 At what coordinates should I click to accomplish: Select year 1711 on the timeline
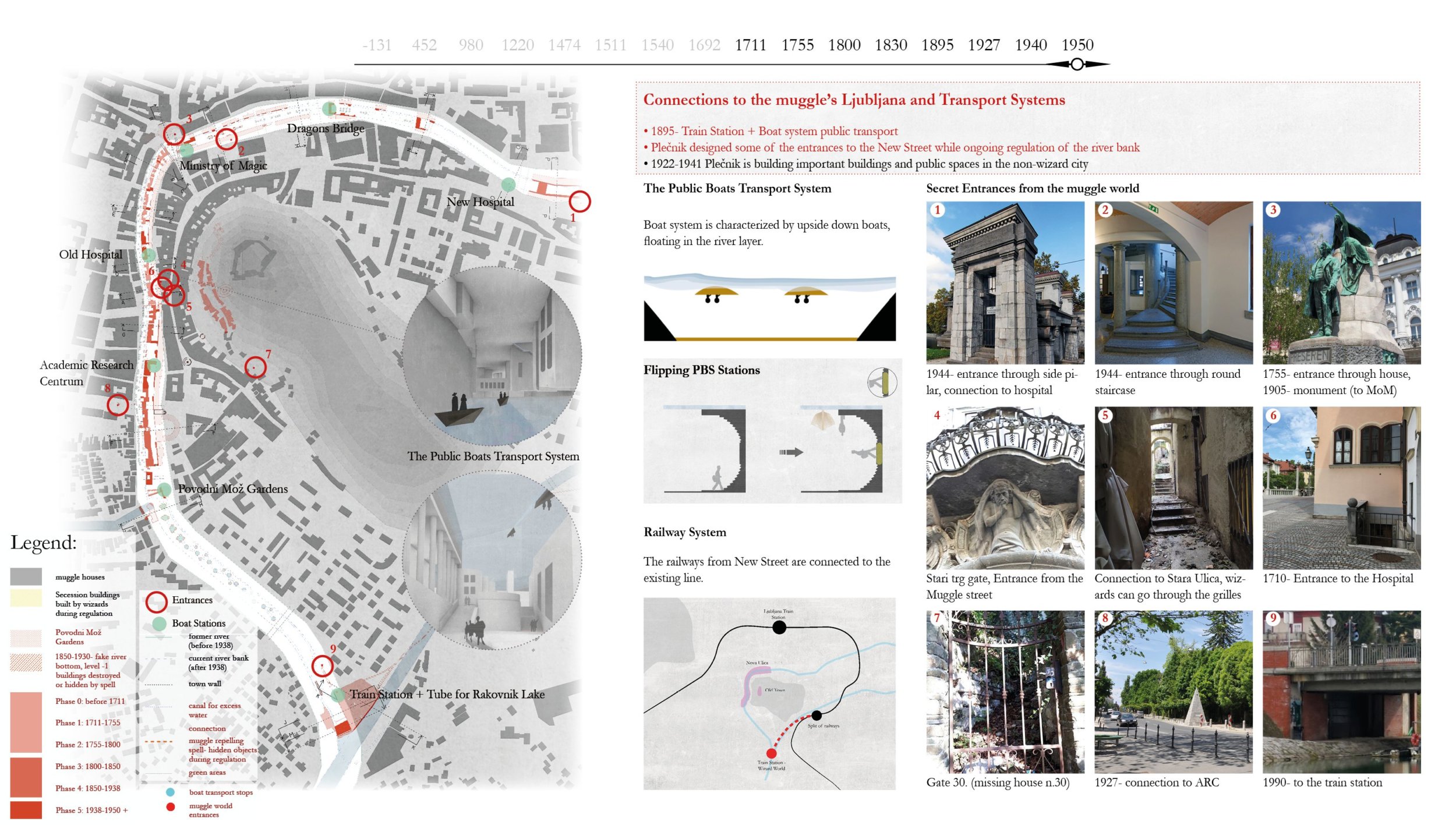tap(750, 45)
